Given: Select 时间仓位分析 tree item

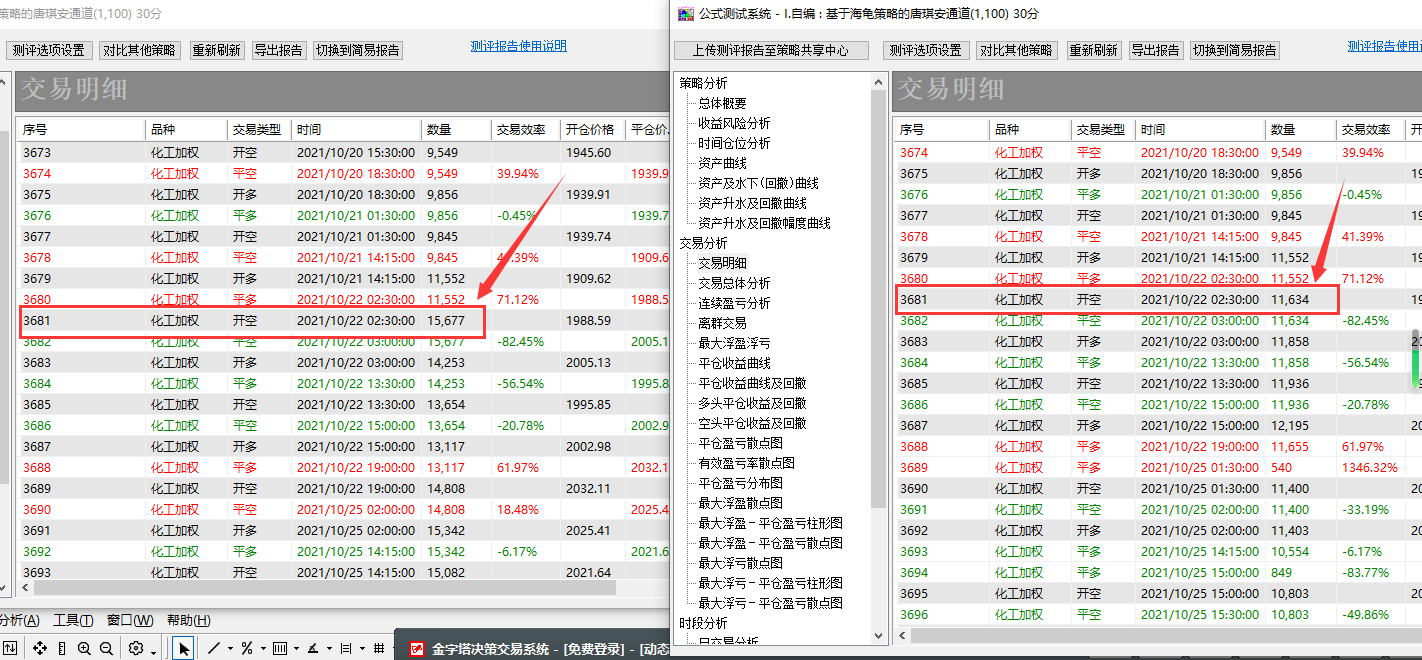Looking at the screenshot, I should pyautogui.click(x=734, y=143).
